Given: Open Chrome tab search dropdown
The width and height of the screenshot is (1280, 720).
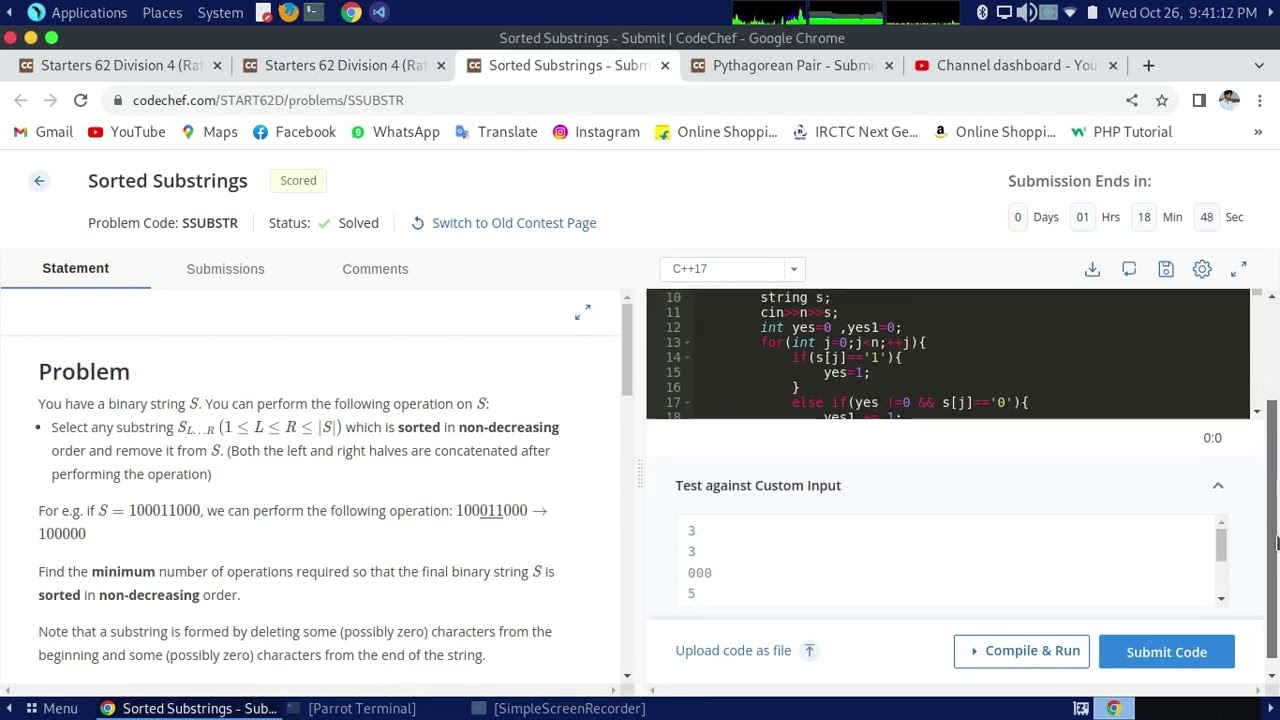Looking at the screenshot, I should pos(1259,66).
